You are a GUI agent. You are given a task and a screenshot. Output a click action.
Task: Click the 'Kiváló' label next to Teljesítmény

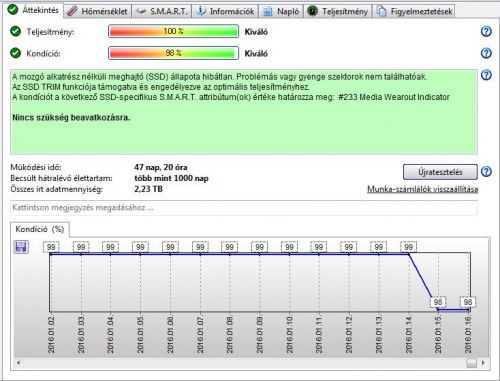coord(256,32)
